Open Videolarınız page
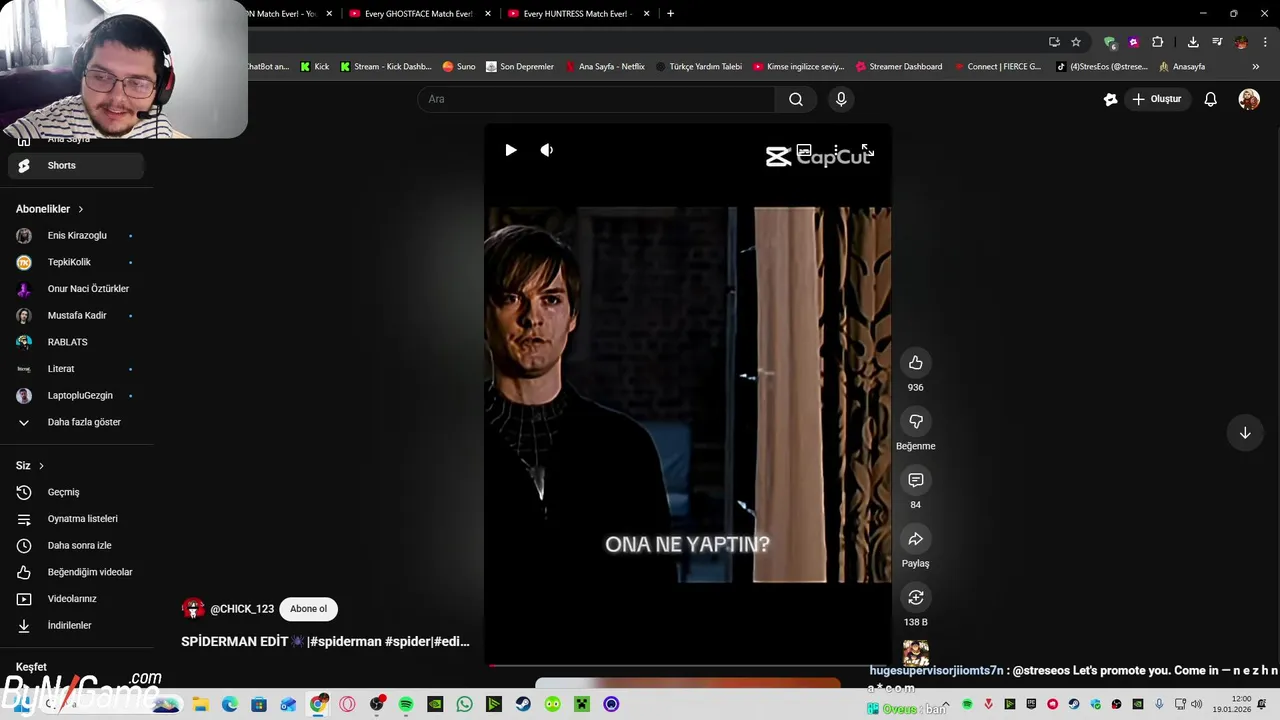The width and height of the screenshot is (1280, 720). pyautogui.click(x=76, y=599)
